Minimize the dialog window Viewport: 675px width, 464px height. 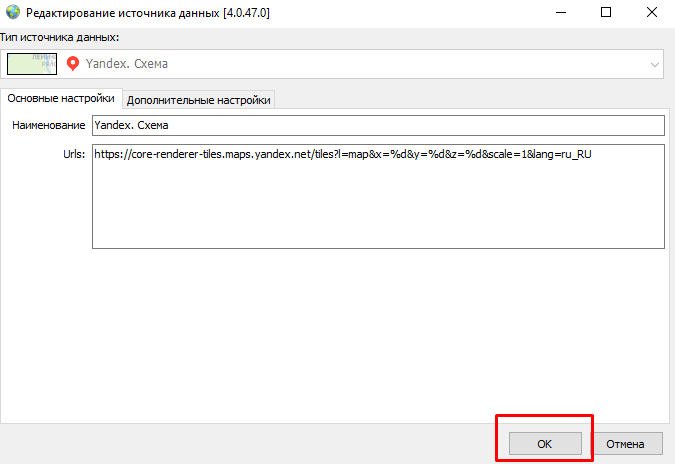coord(560,12)
